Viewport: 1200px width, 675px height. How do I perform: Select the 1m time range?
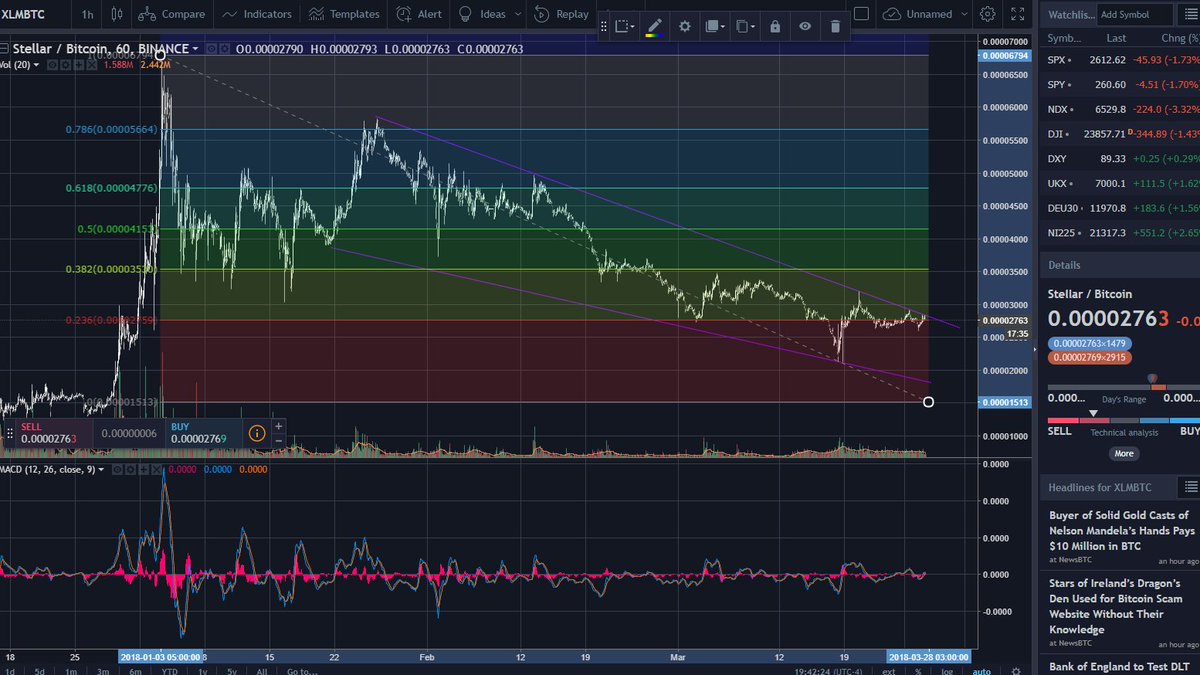71,669
